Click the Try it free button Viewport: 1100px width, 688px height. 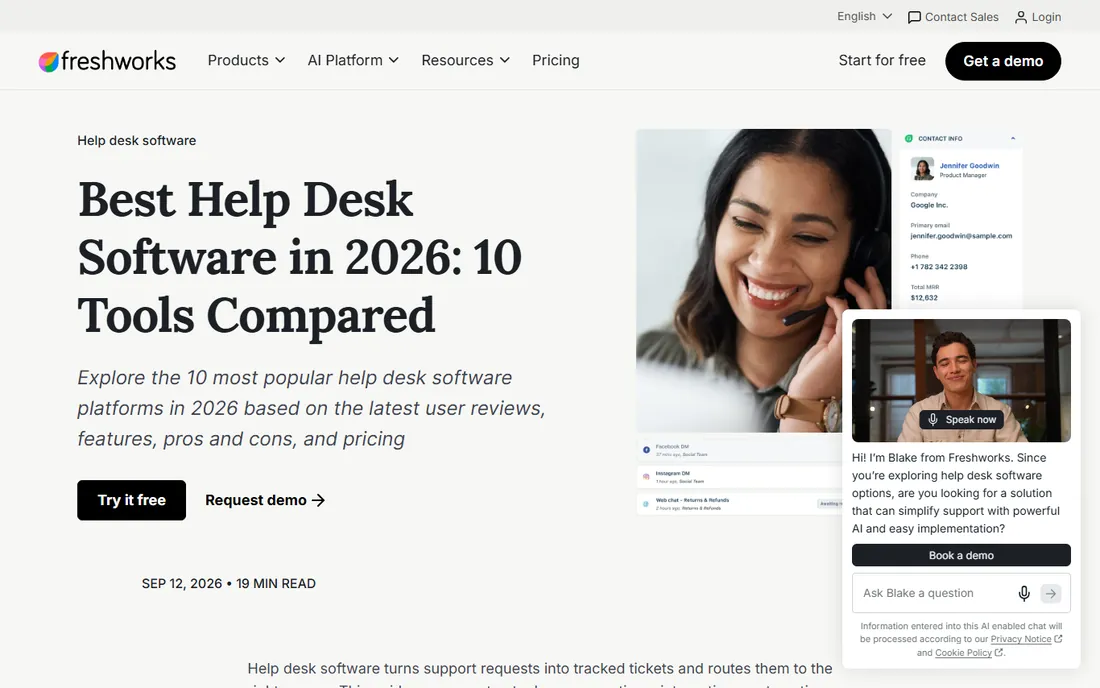[x=131, y=500]
